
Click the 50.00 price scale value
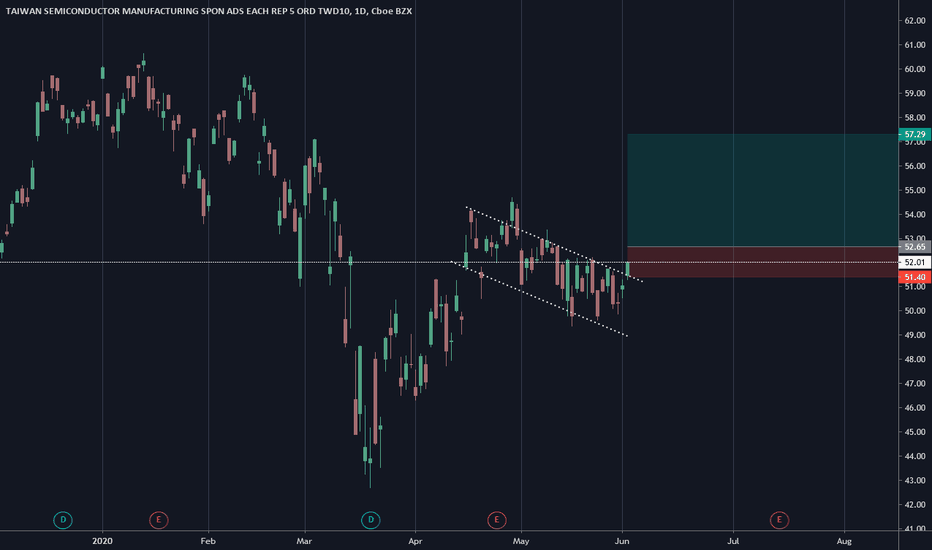point(915,311)
